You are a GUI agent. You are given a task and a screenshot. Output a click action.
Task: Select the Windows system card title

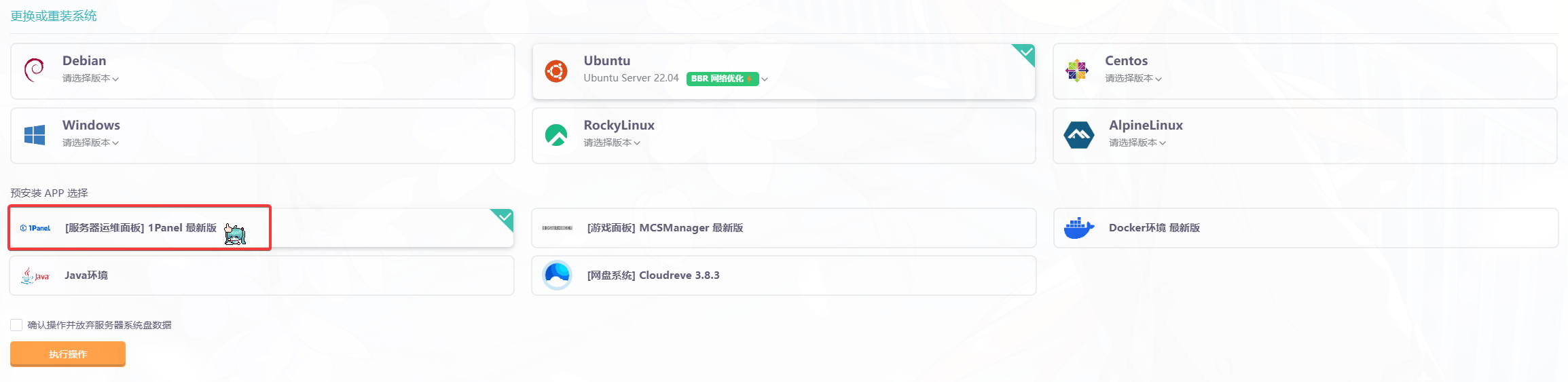pyautogui.click(x=91, y=126)
